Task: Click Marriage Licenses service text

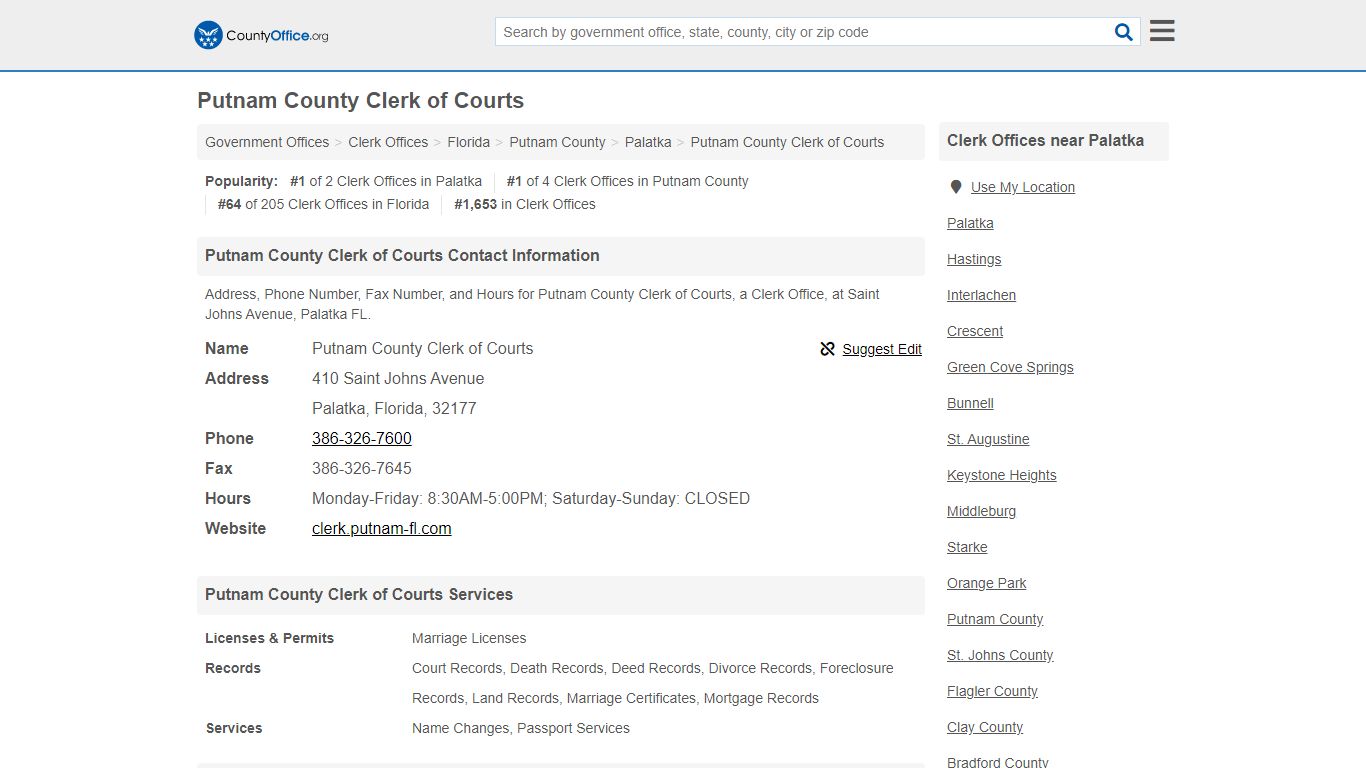Action: (x=469, y=638)
